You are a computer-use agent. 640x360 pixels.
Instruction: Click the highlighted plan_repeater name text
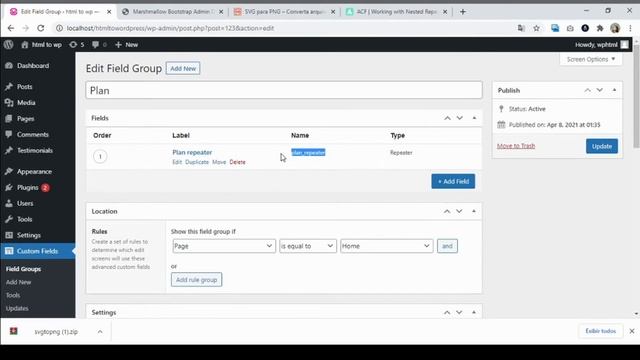tap(308, 152)
